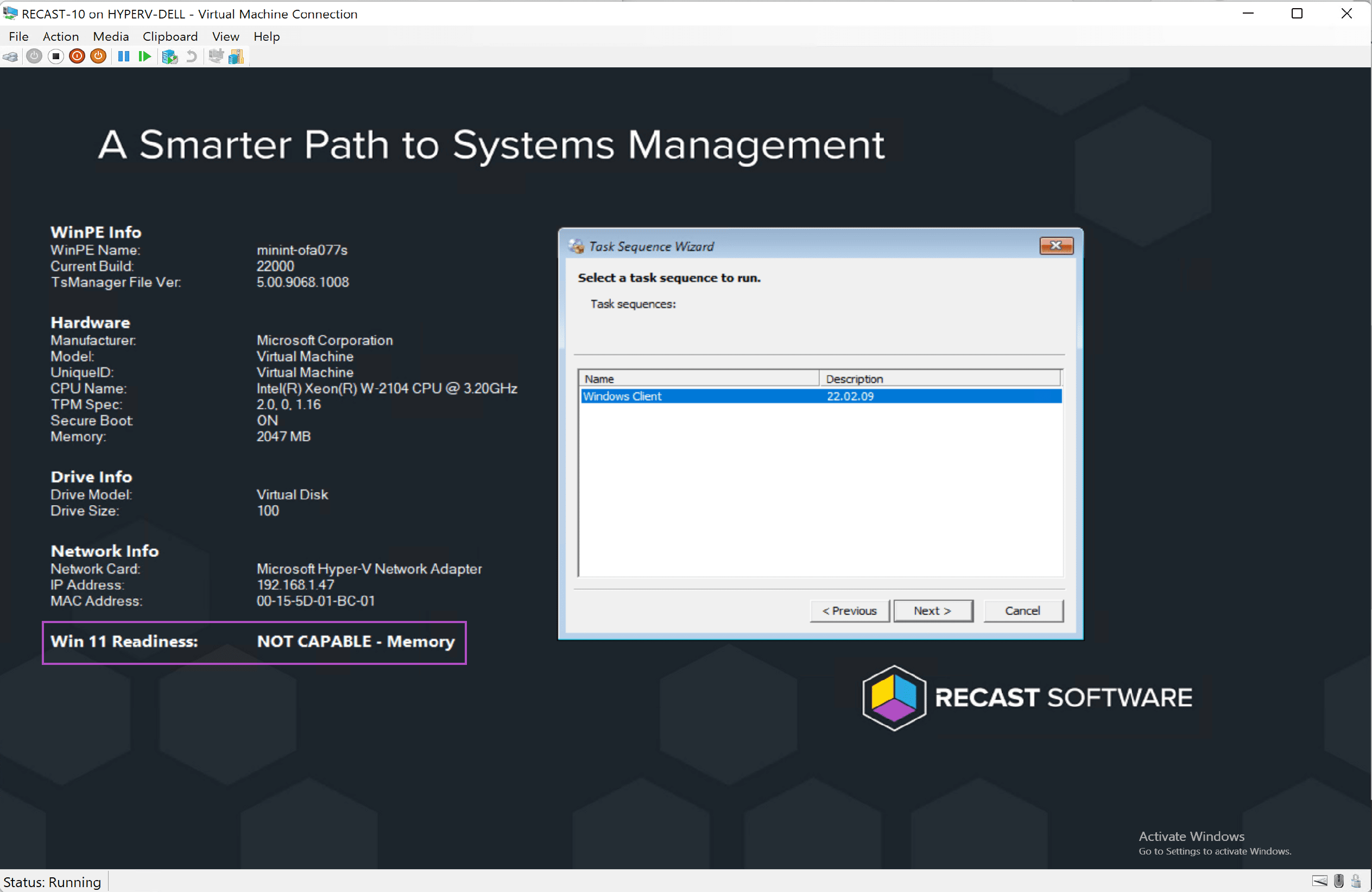
Task: Click the Ctrl+Alt+Delete toolbar icon
Action: tap(10, 56)
